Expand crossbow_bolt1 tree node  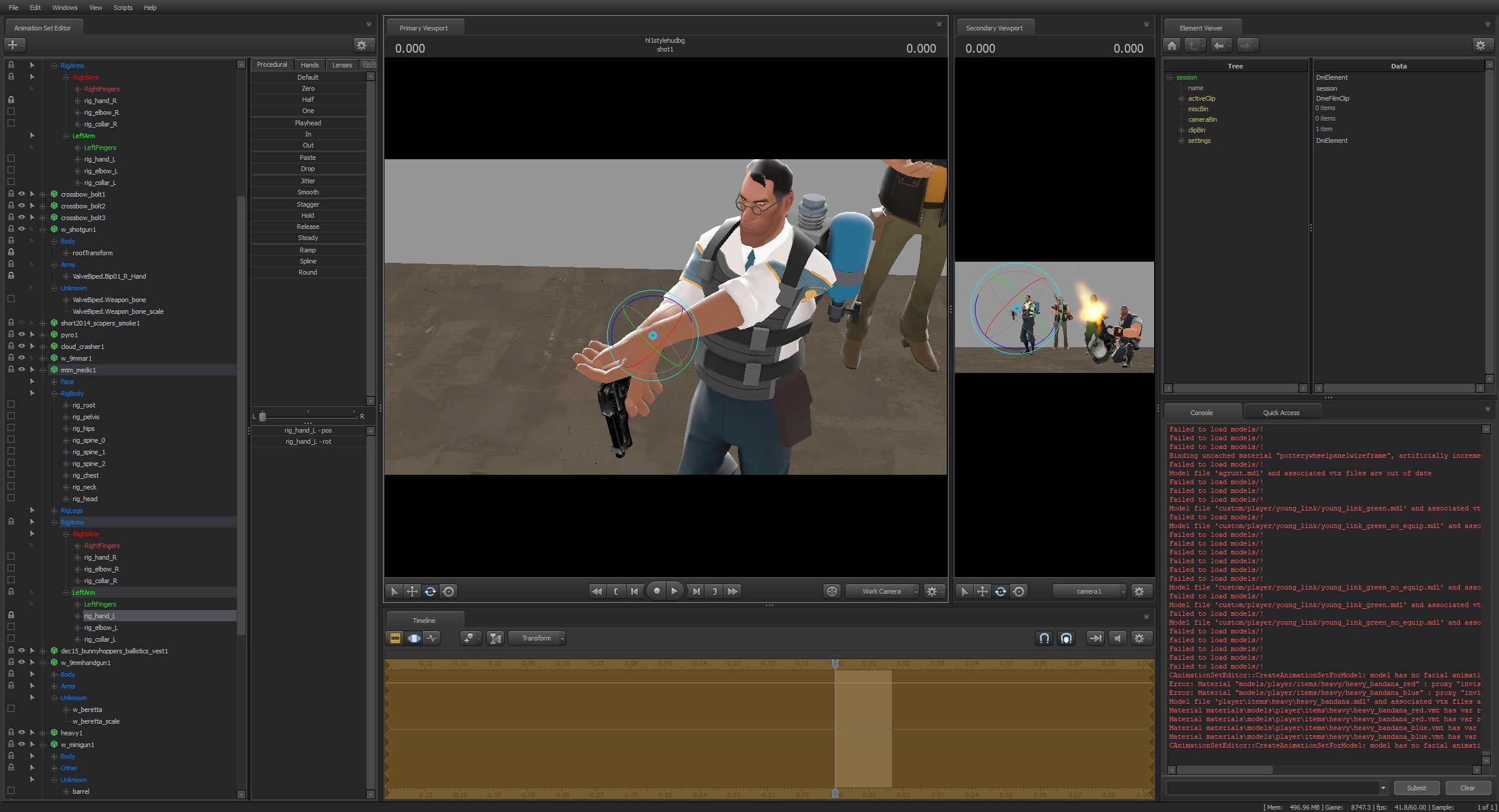pos(42,194)
